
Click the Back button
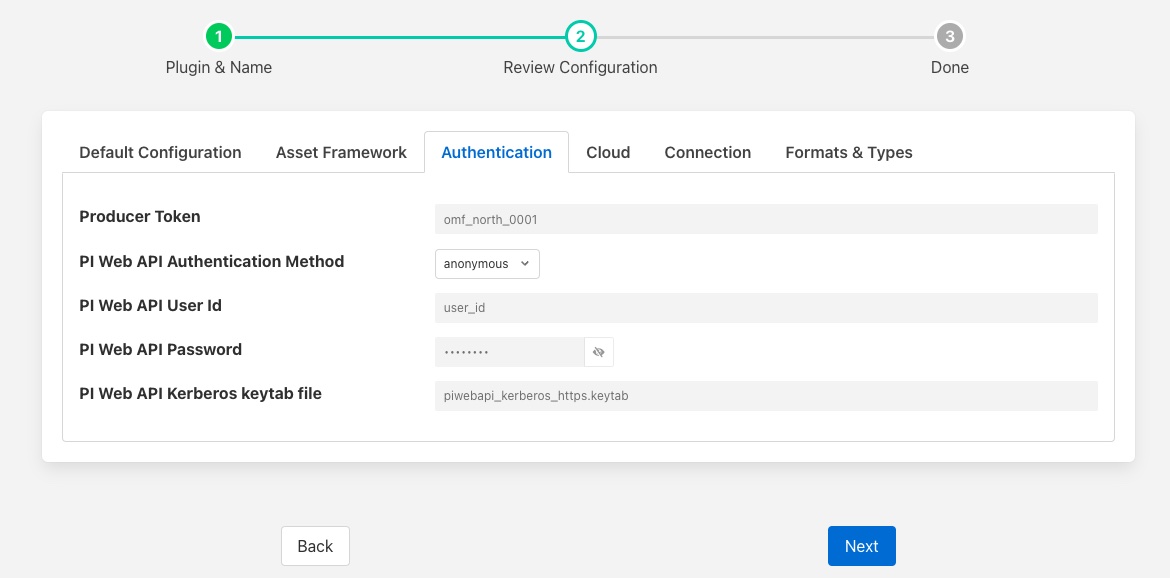[x=315, y=546]
